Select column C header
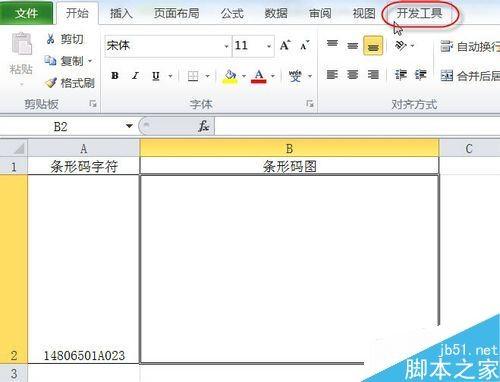This screenshot has width=500, height=382. coord(469,148)
